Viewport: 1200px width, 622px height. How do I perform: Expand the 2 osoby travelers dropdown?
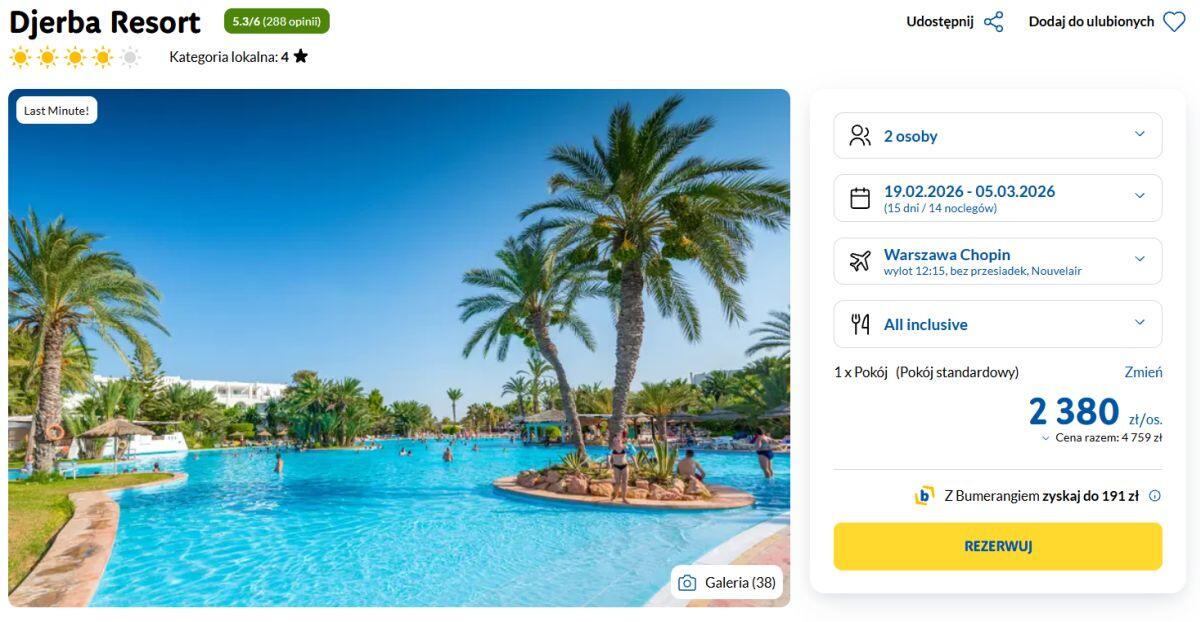(x=1139, y=135)
